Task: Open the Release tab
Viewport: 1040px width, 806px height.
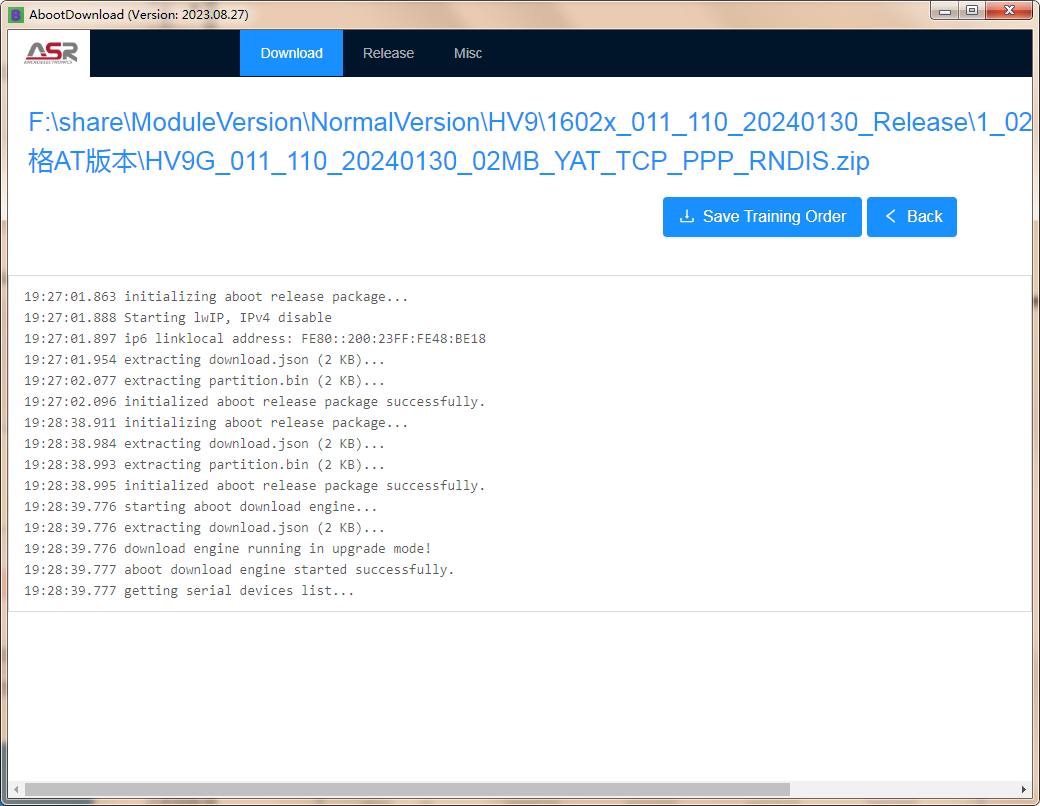Action: 388,53
